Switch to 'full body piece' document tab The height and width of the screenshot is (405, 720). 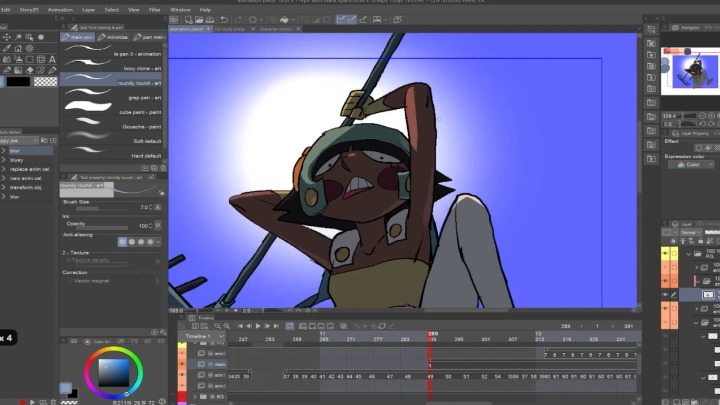230,29
